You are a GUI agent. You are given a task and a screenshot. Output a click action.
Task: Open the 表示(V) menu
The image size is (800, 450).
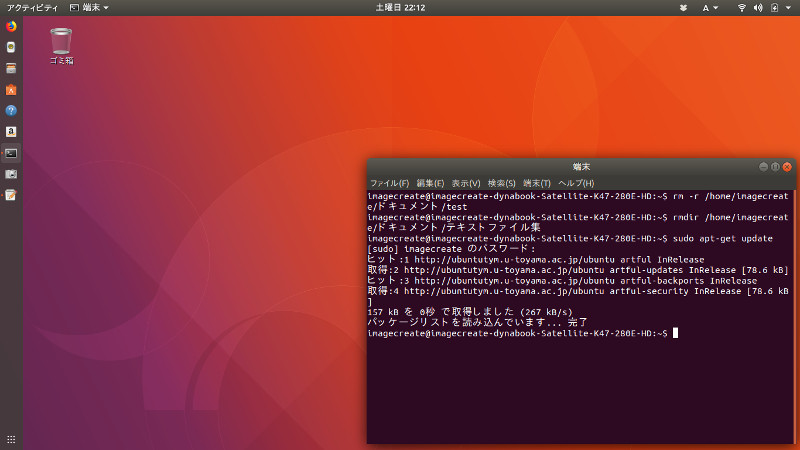tap(465, 183)
